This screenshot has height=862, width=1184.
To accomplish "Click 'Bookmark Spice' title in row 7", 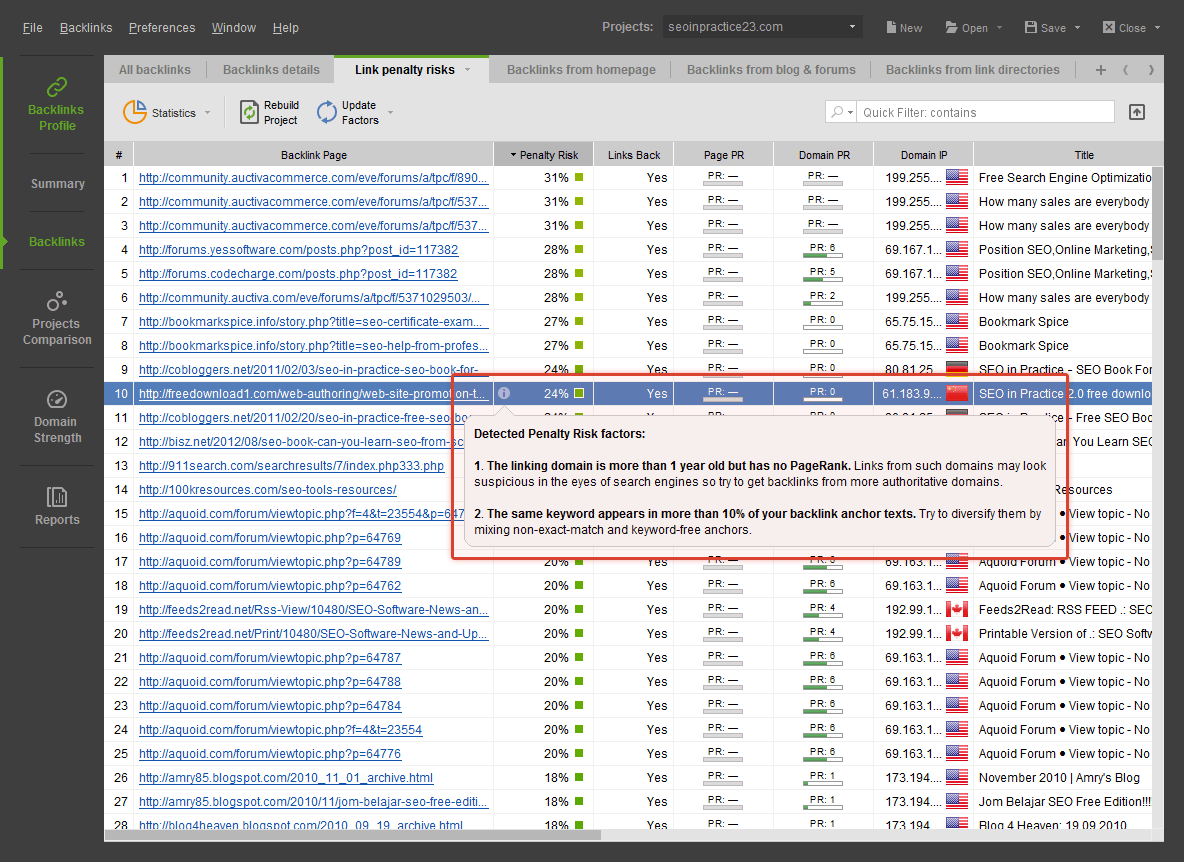I will pyautogui.click(x=1023, y=322).
